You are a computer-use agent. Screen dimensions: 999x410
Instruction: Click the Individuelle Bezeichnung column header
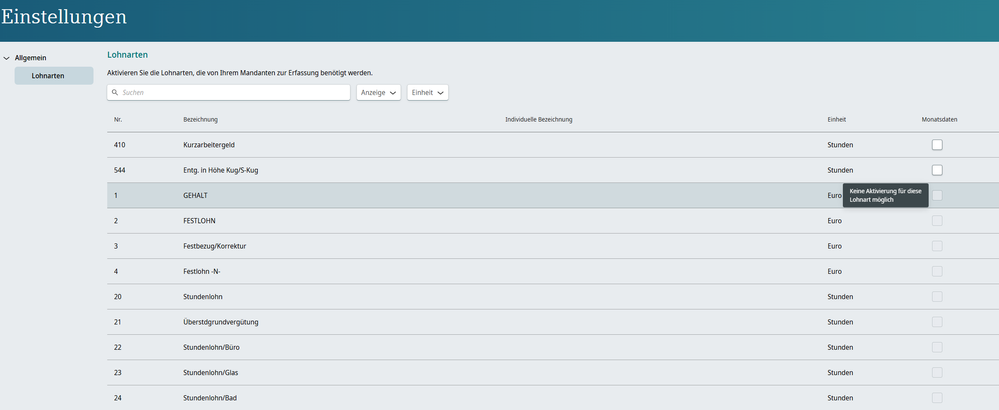tap(539, 120)
